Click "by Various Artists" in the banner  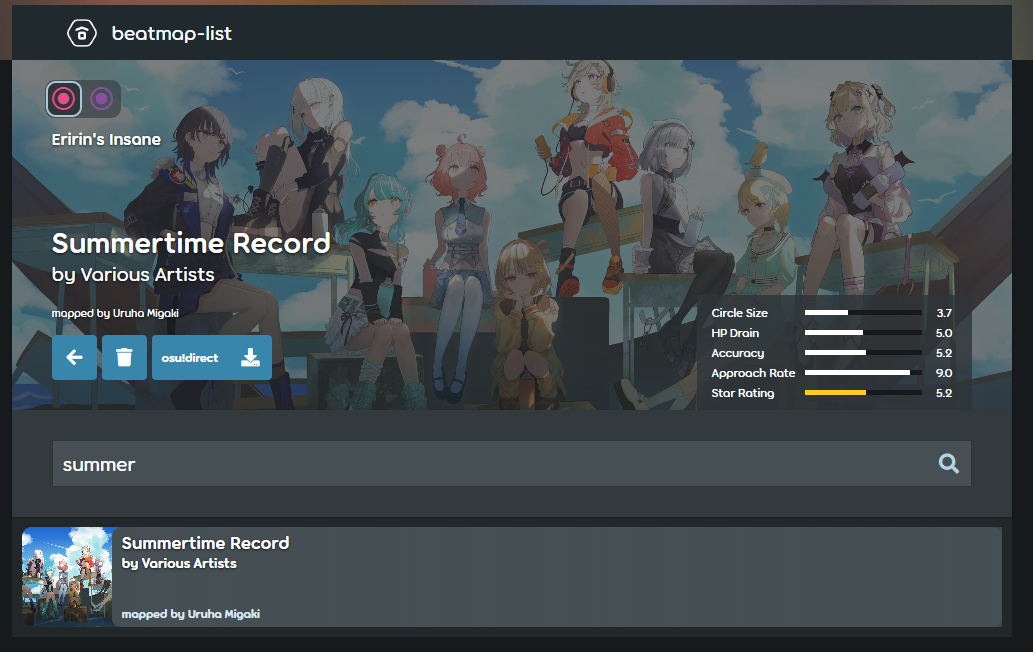133,274
